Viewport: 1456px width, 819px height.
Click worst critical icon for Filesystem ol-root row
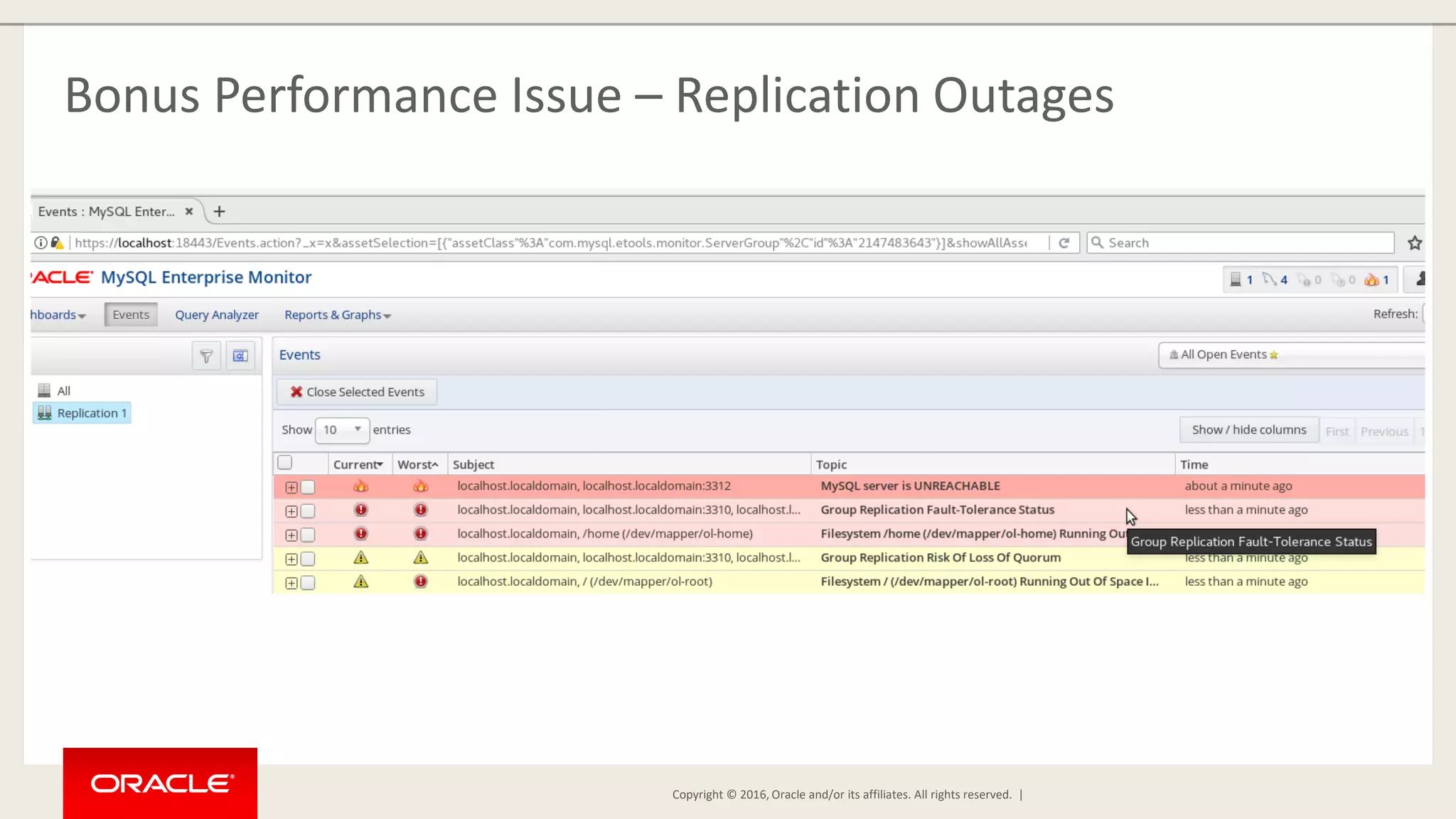421,582
